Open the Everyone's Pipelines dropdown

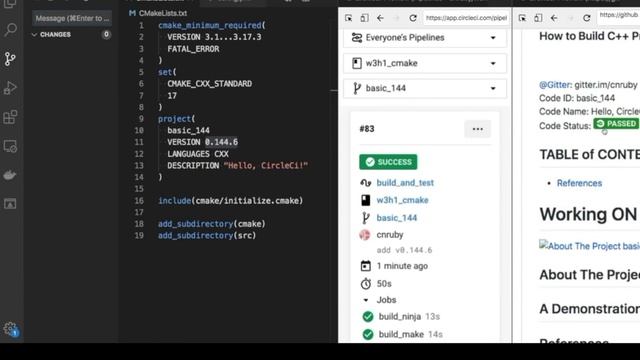(425, 38)
